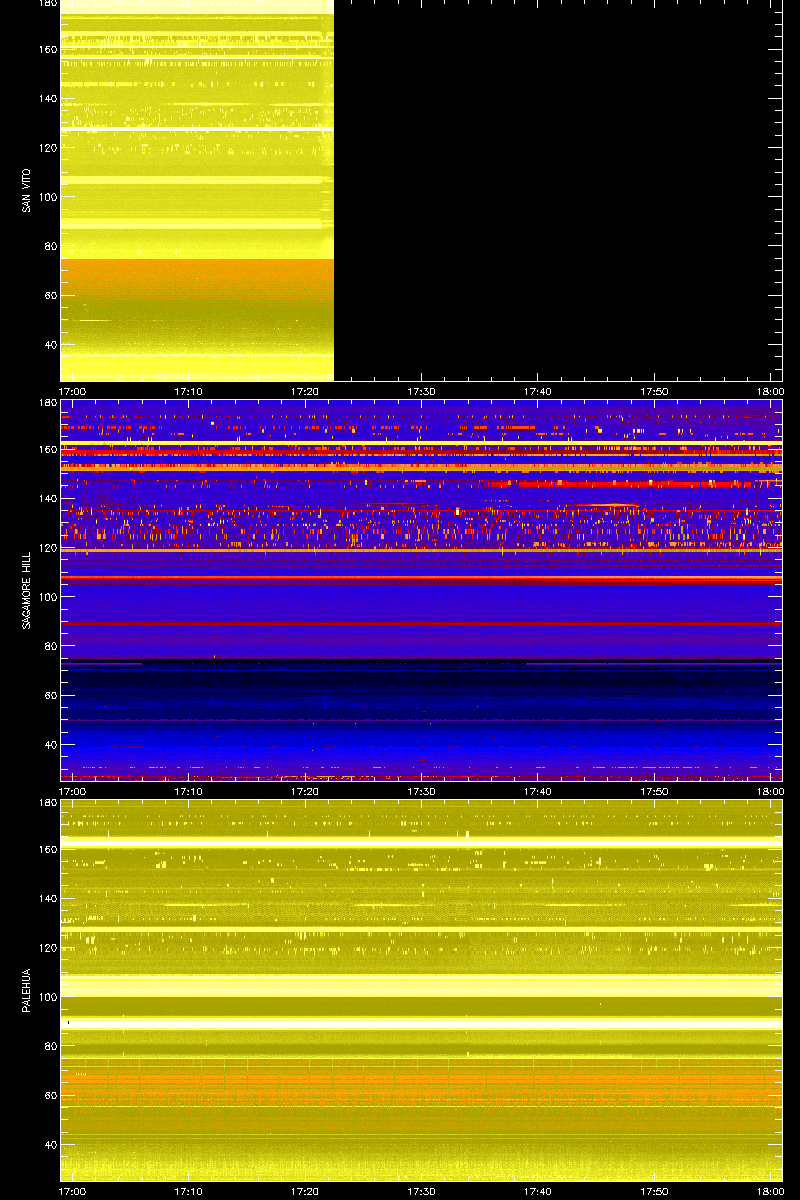The width and height of the screenshot is (800, 1200).
Task: Click 18:00 time label under Sagamore Hill plot
Action: pos(771,791)
